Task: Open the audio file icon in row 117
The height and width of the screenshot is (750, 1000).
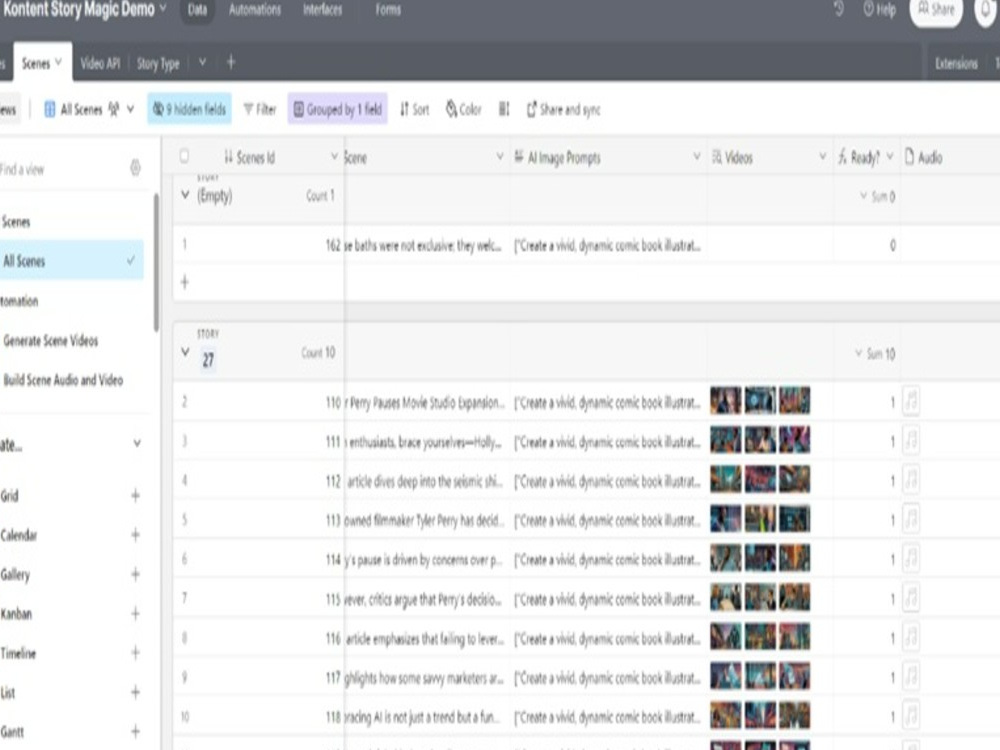Action: coord(911,677)
